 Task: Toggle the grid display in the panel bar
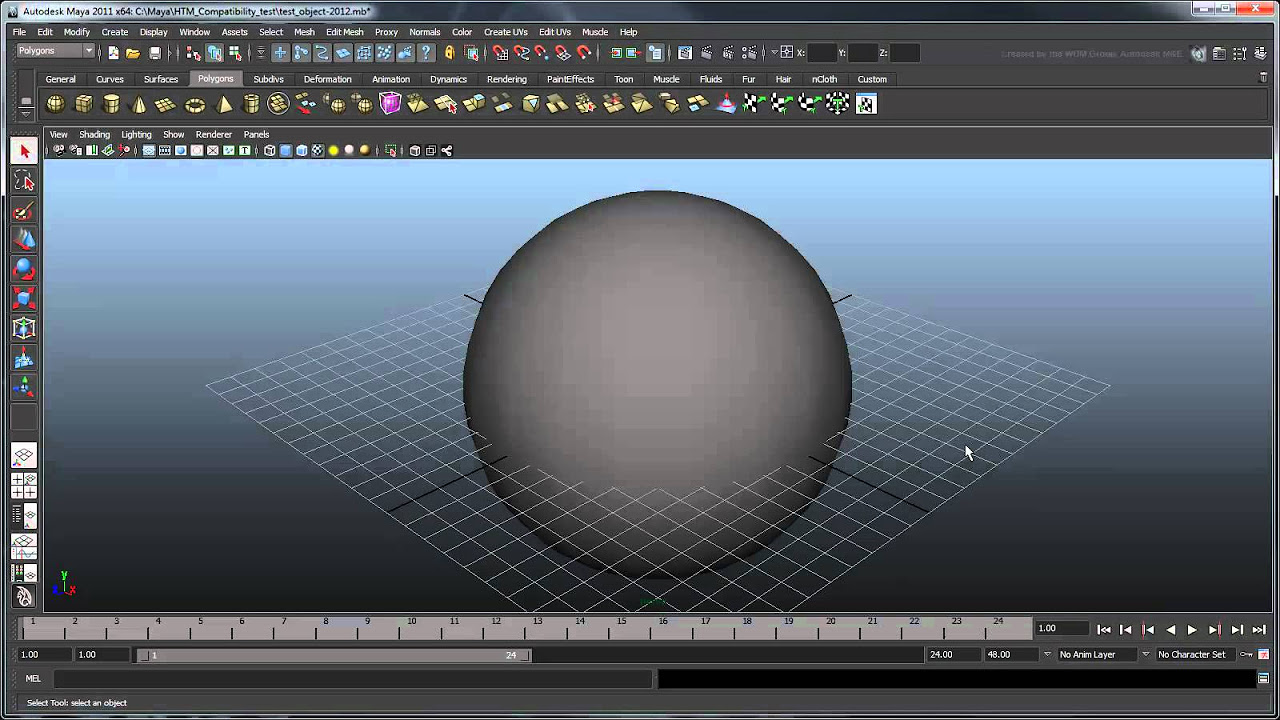(x=148, y=151)
